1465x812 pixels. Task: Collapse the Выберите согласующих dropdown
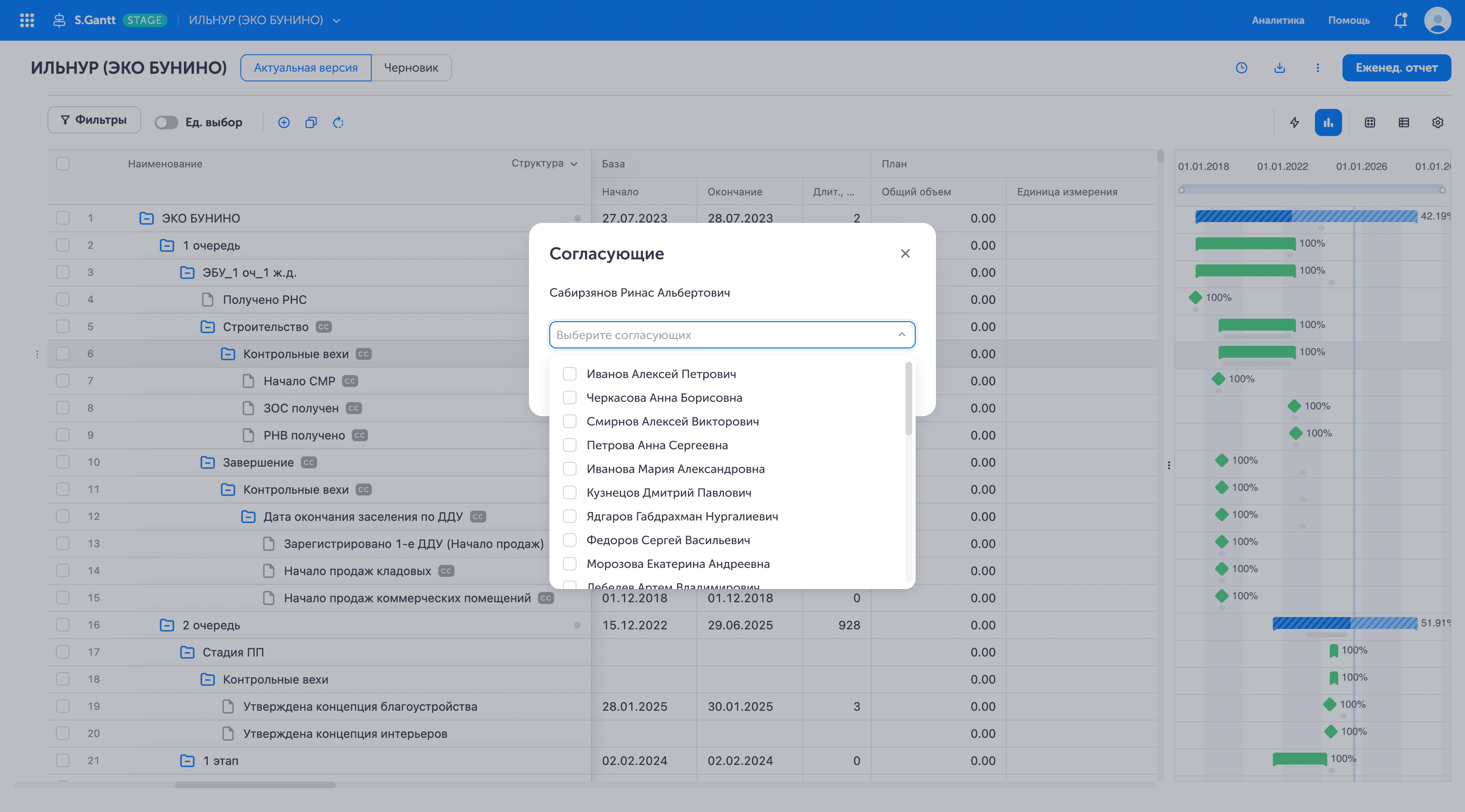[901, 334]
